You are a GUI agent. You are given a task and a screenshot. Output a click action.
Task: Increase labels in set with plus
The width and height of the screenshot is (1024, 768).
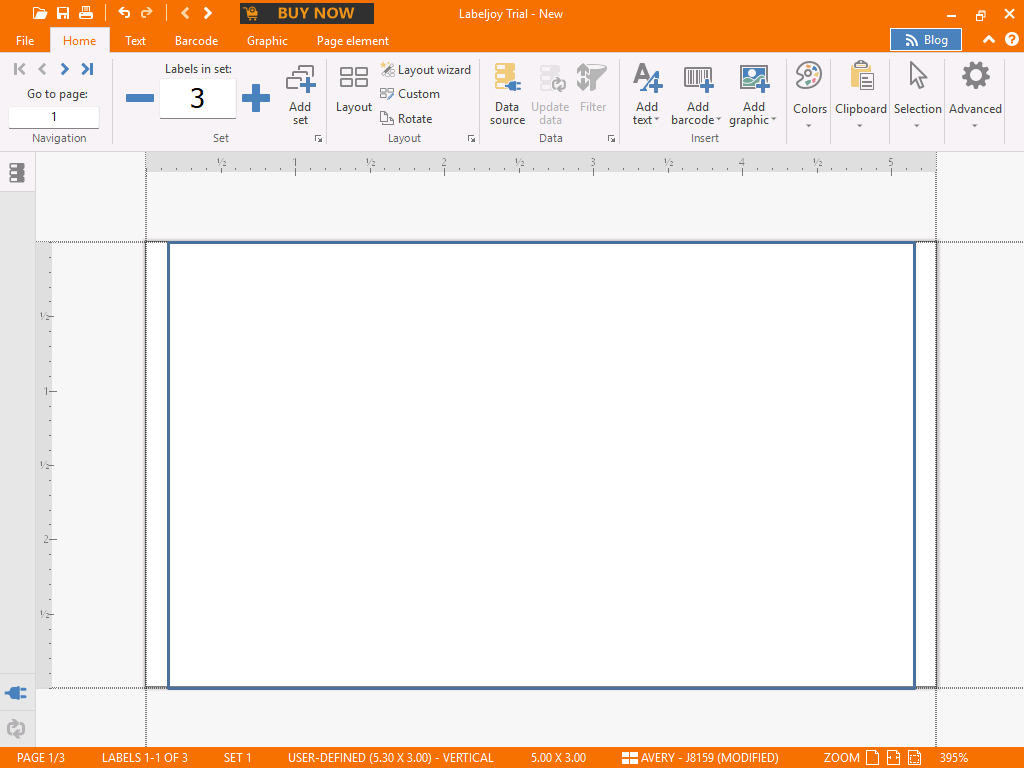[256, 98]
